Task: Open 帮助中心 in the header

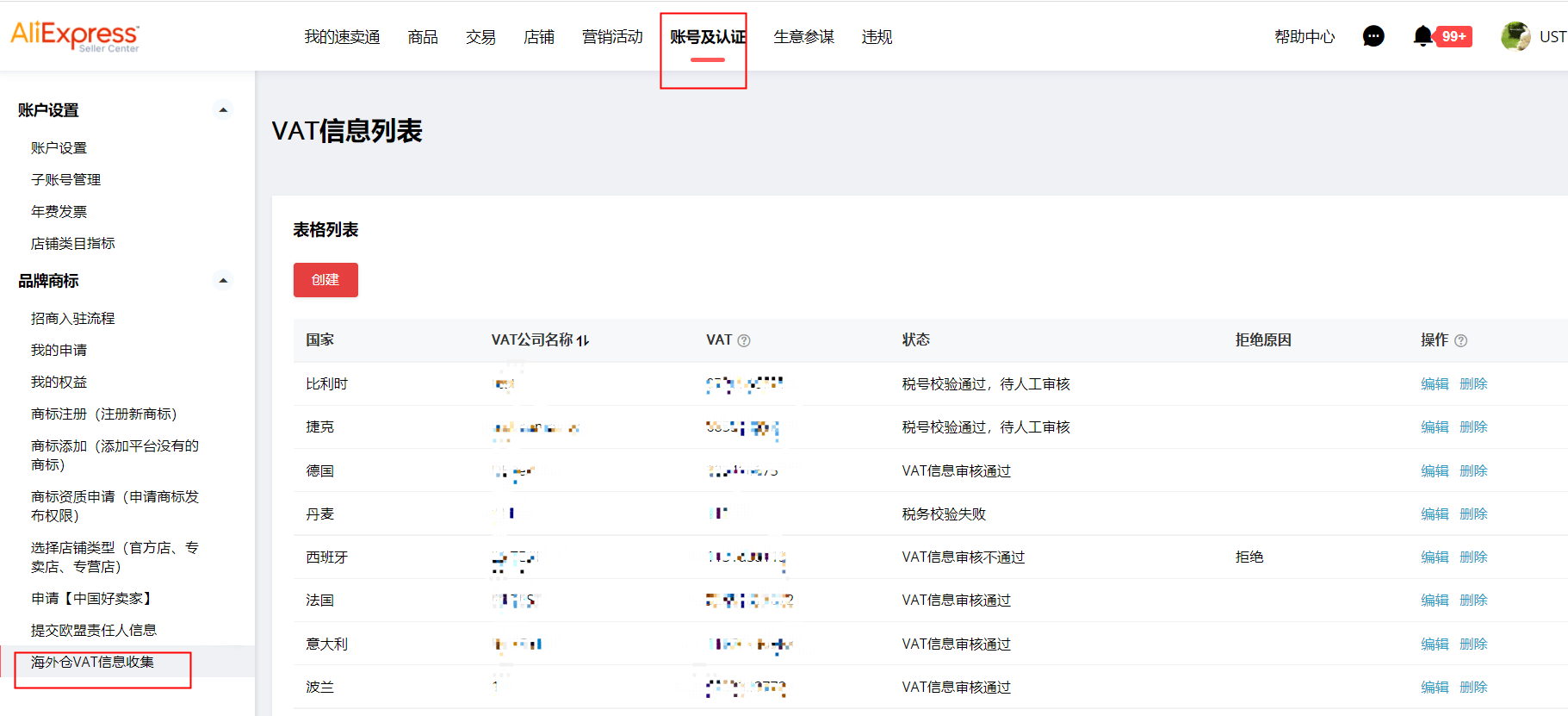Action: tap(1305, 37)
